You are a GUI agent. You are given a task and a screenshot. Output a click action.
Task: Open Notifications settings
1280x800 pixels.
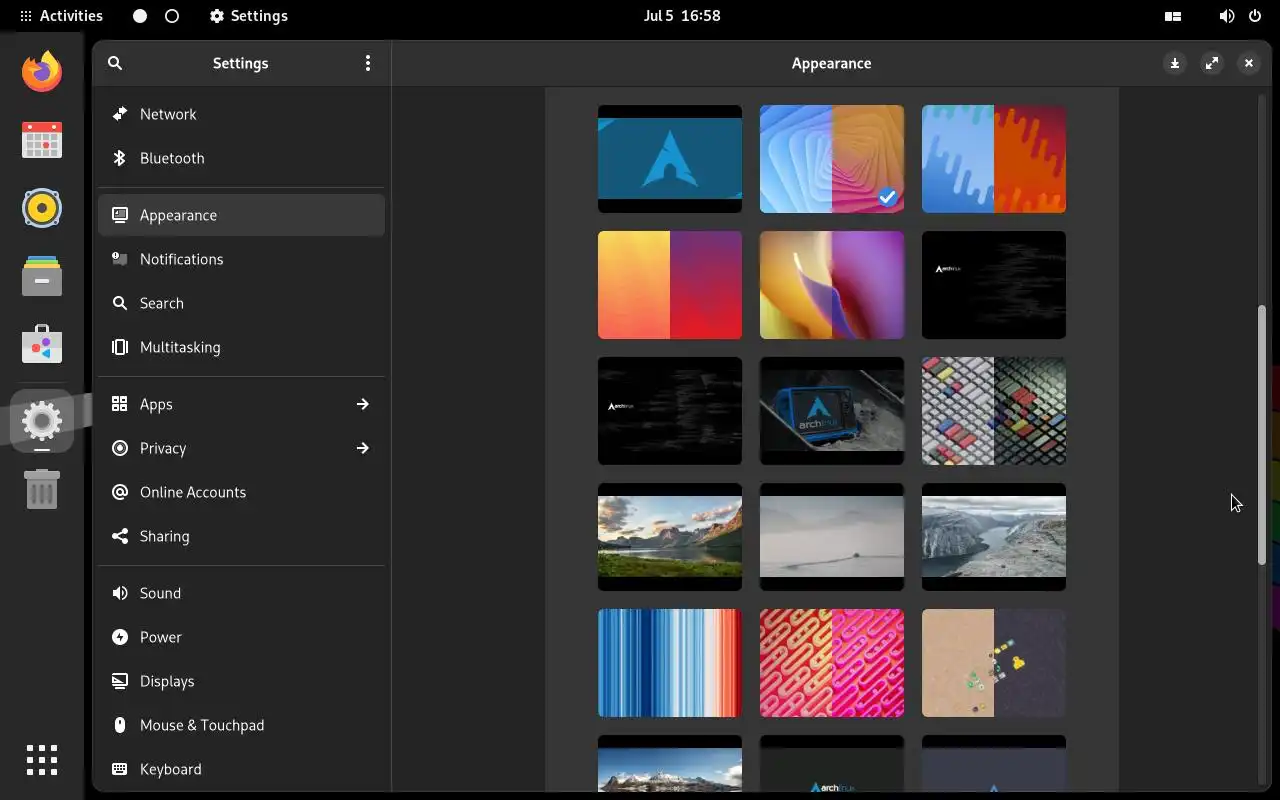click(x=241, y=259)
